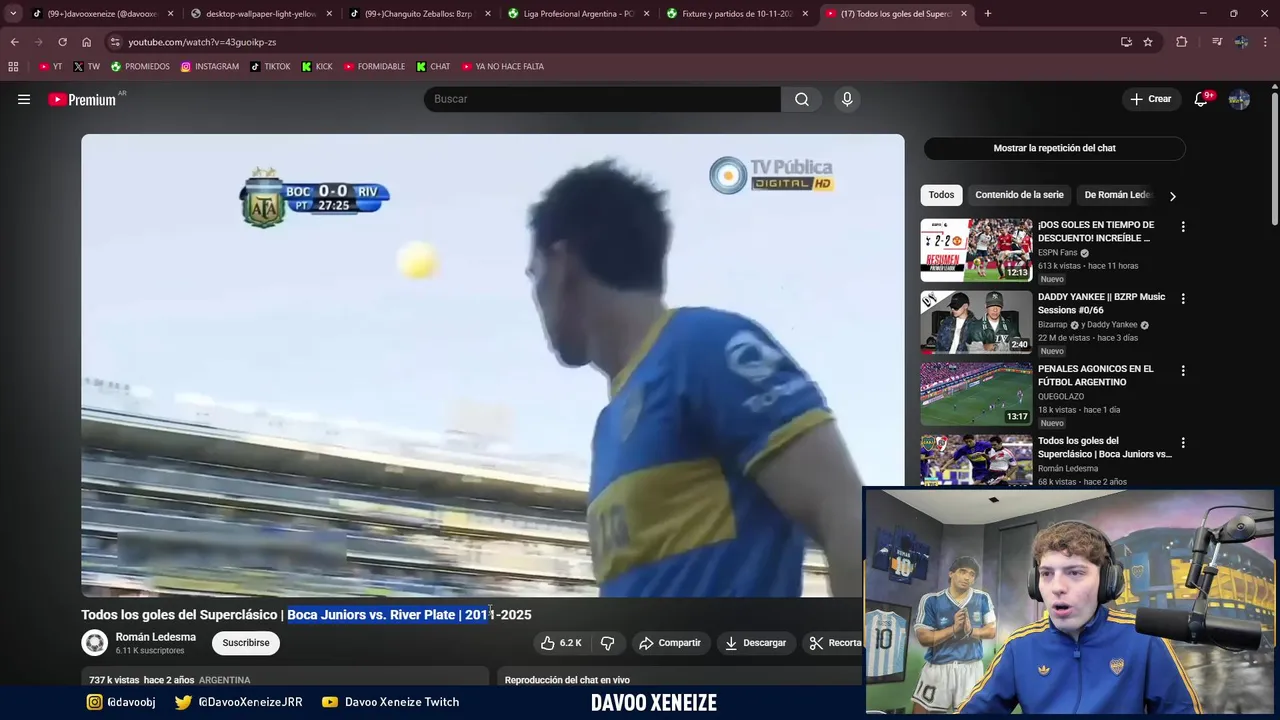The image size is (1280, 720).
Task: Open the YouTube notifications bell
Action: 1201,99
